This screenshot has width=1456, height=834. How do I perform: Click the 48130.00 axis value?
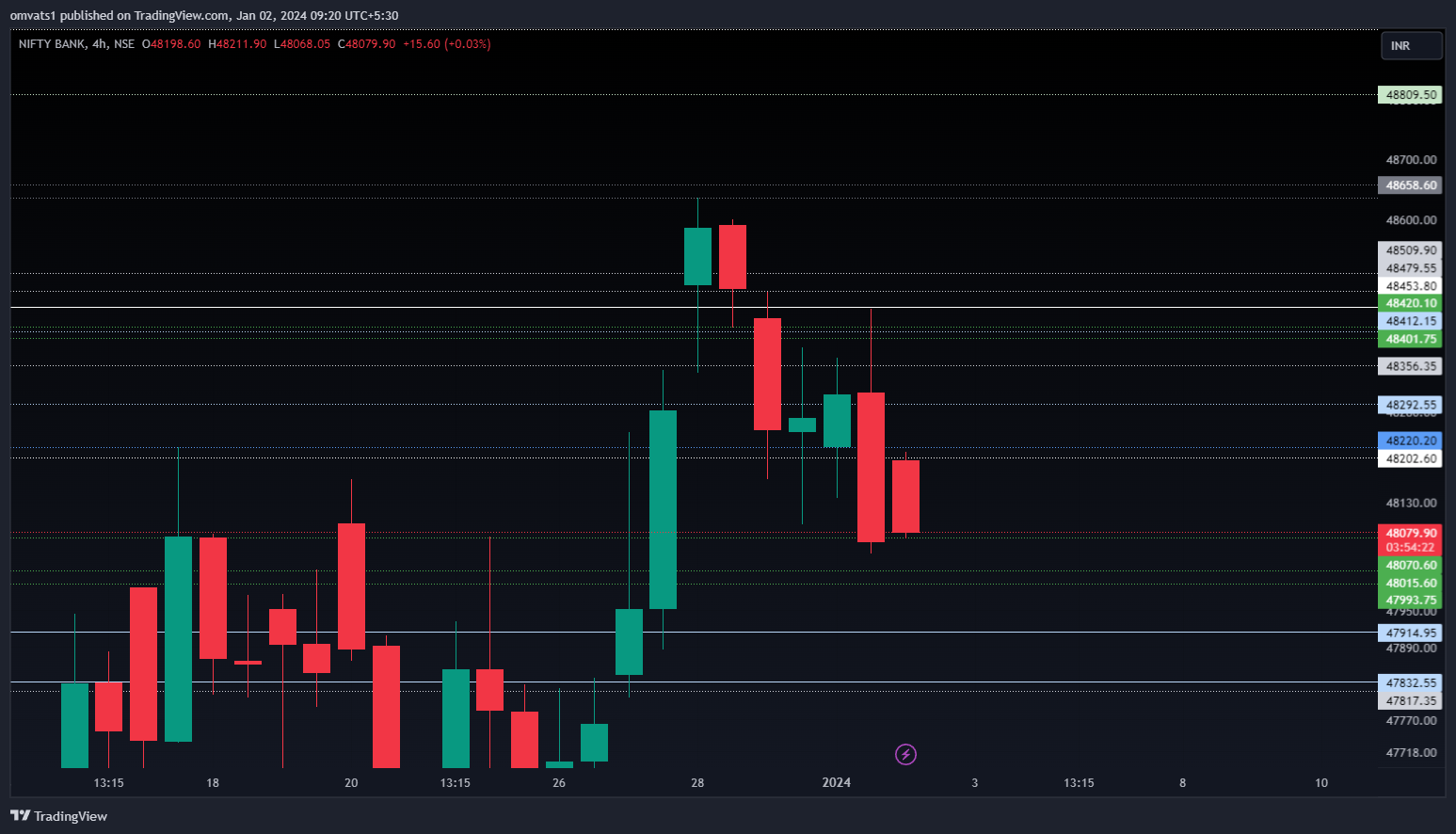point(1411,503)
